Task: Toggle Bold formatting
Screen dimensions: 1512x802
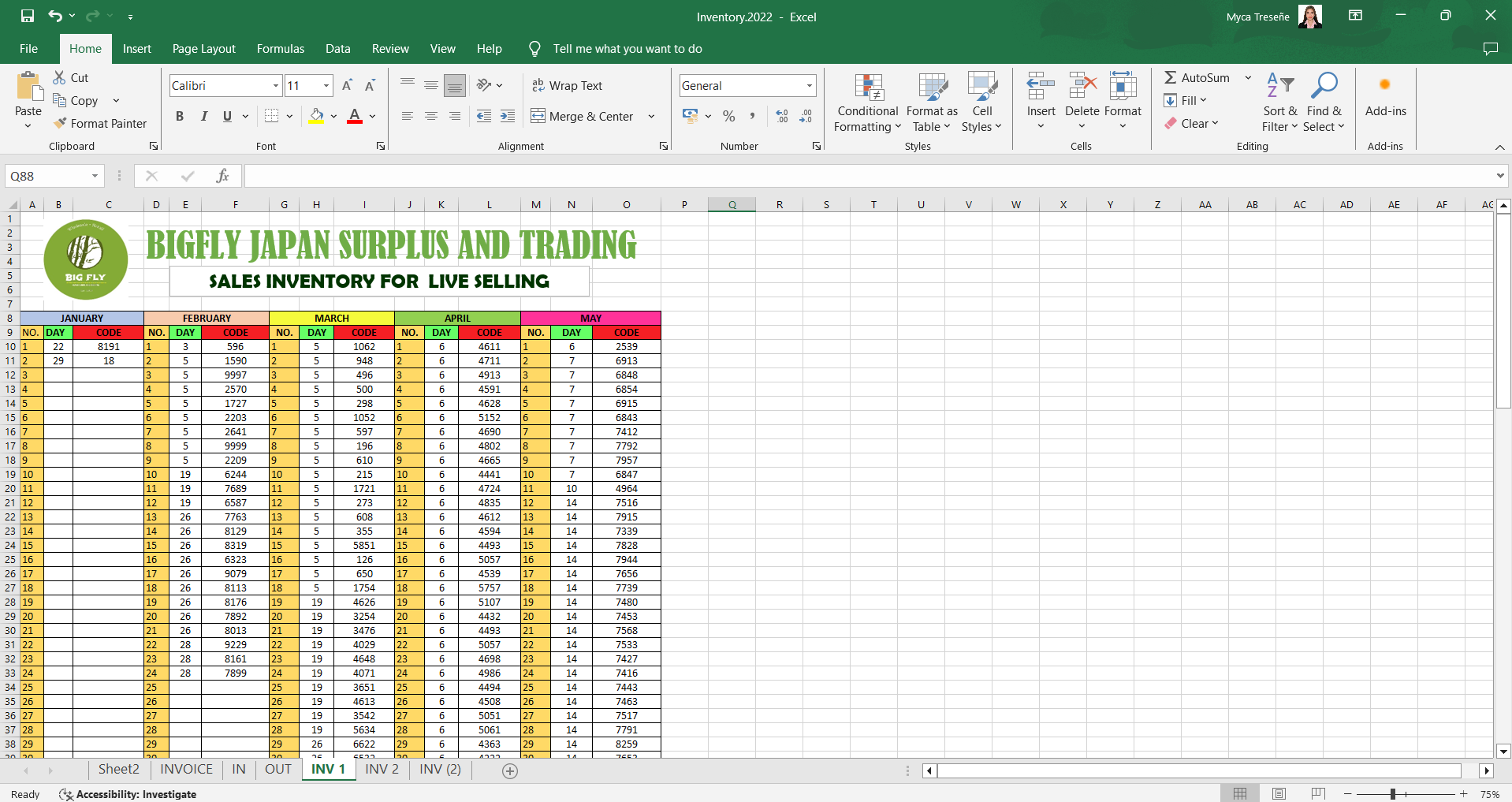Action: click(180, 116)
